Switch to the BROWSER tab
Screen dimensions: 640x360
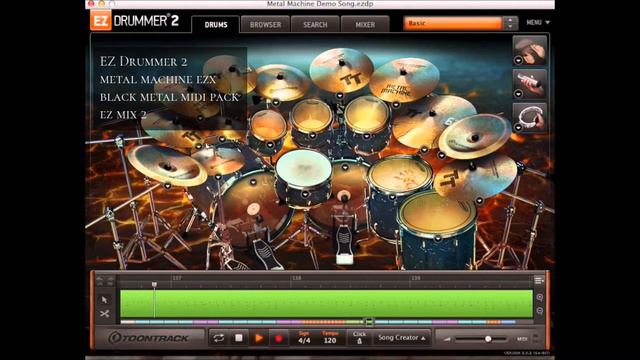pos(265,24)
